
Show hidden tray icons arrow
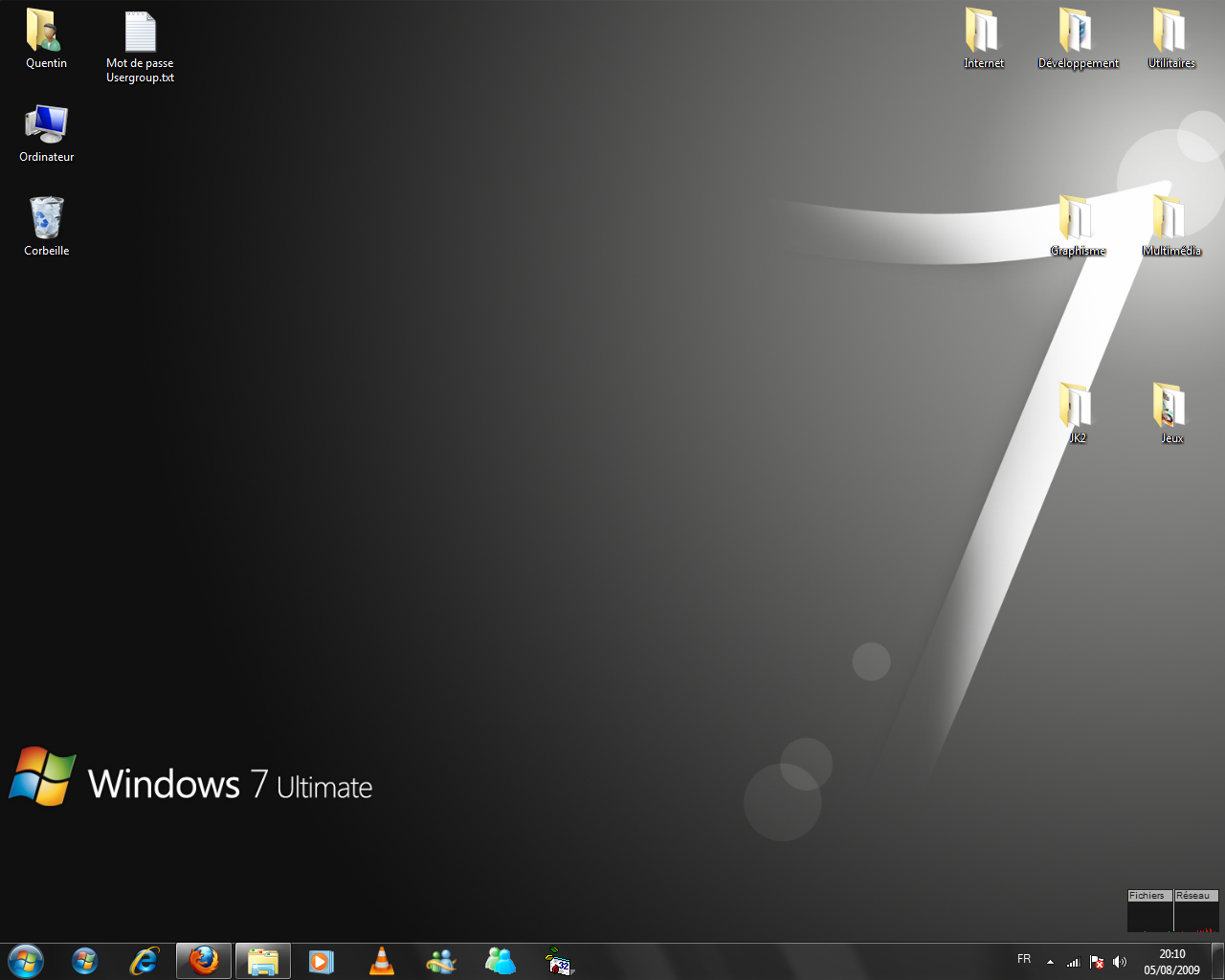point(1050,962)
